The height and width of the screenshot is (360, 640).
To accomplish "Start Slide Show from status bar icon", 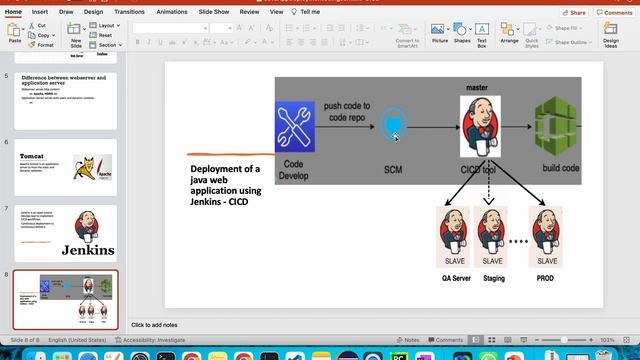I will pyautogui.click(x=524, y=340).
